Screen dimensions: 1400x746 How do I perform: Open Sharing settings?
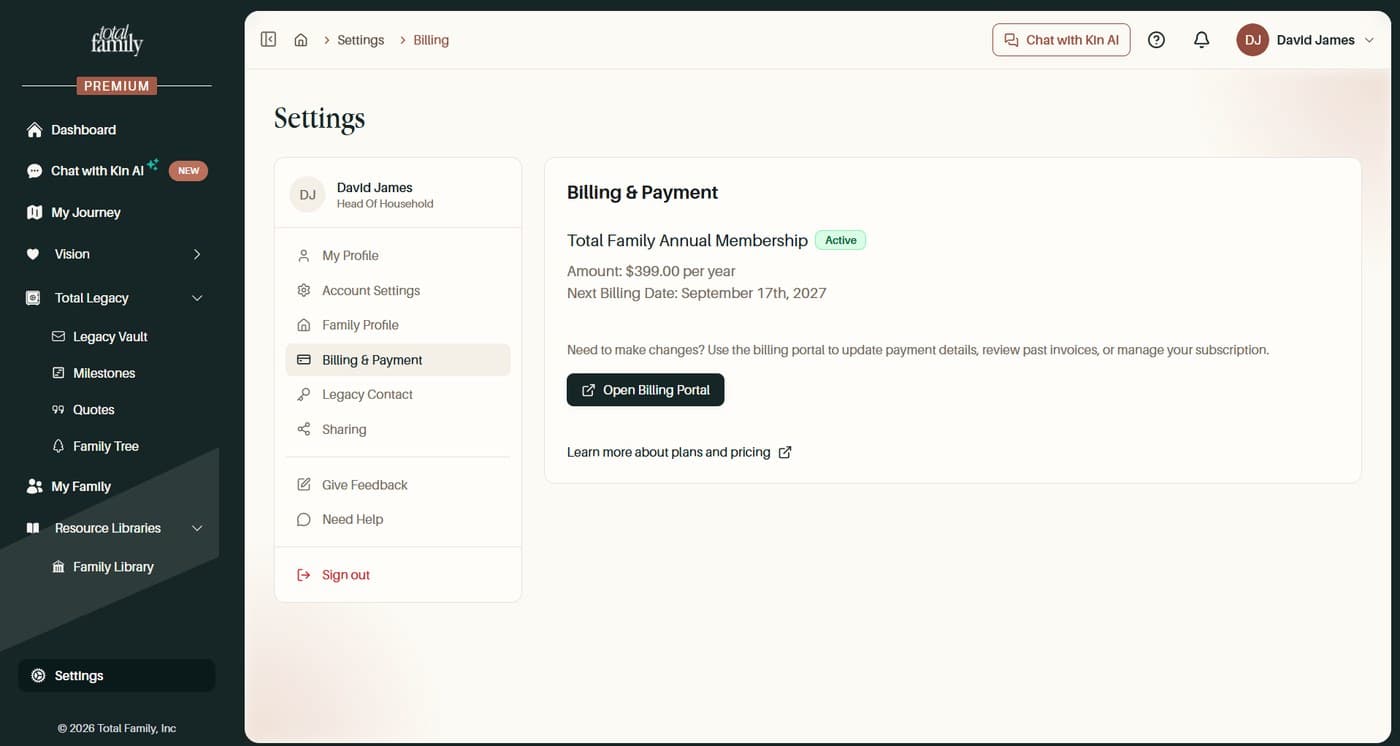pos(398,429)
